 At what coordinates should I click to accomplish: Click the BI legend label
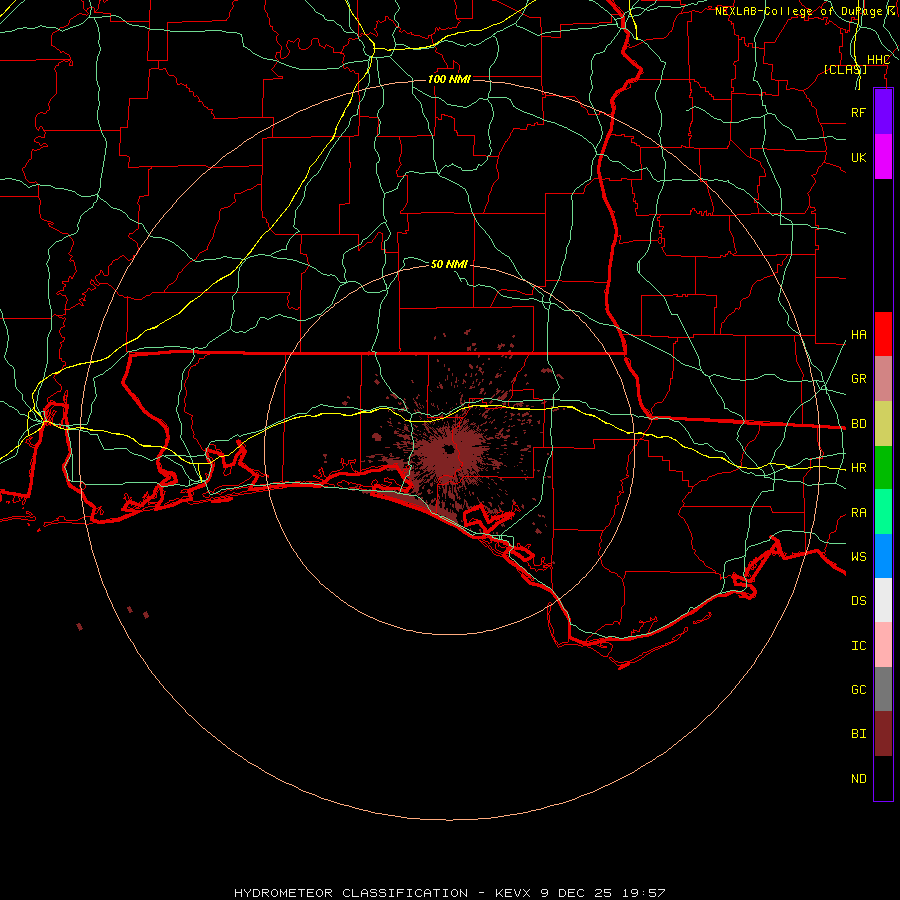click(x=859, y=734)
